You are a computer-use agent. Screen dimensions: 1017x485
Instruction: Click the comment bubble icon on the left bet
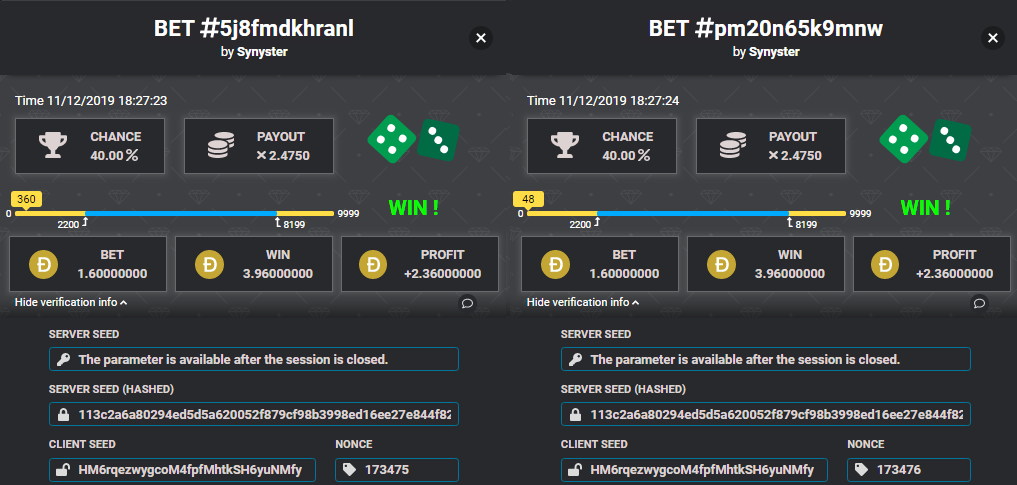[x=467, y=302]
